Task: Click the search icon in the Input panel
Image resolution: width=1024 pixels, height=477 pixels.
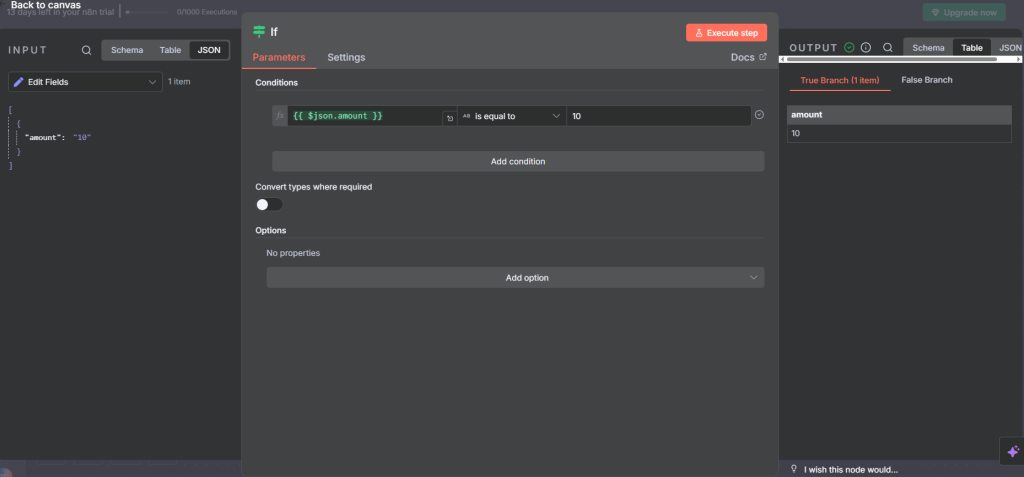Action: click(87, 50)
